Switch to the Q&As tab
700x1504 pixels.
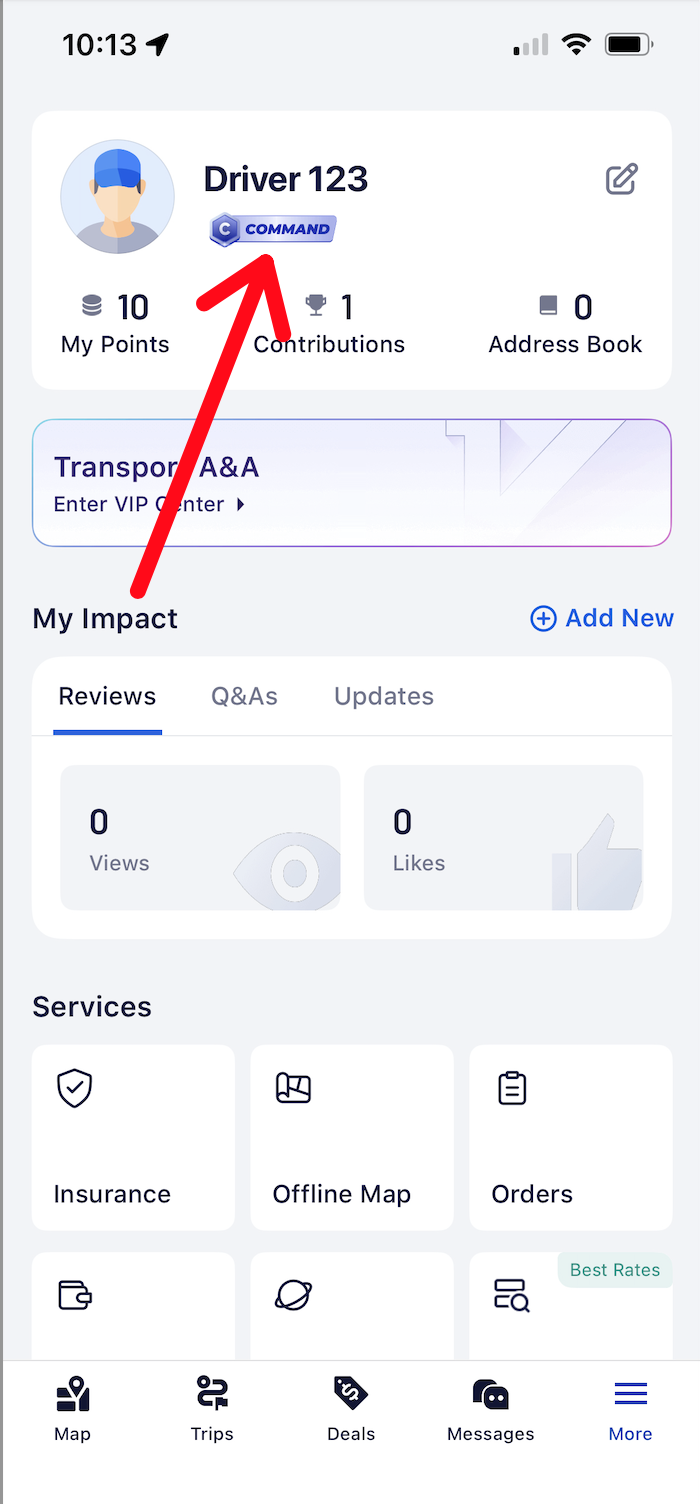pyautogui.click(x=244, y=696)
